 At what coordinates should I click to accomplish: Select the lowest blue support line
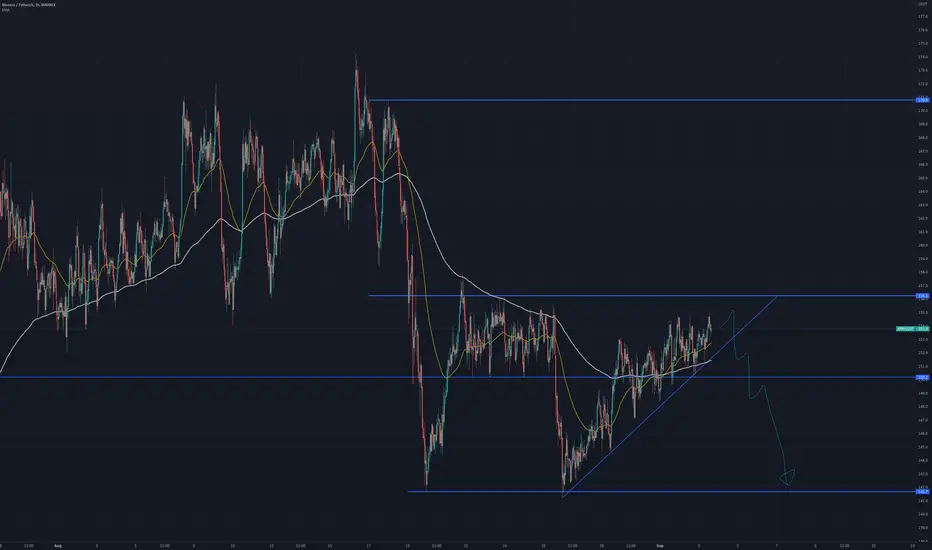pyautogui.click(x=661, y=492)
